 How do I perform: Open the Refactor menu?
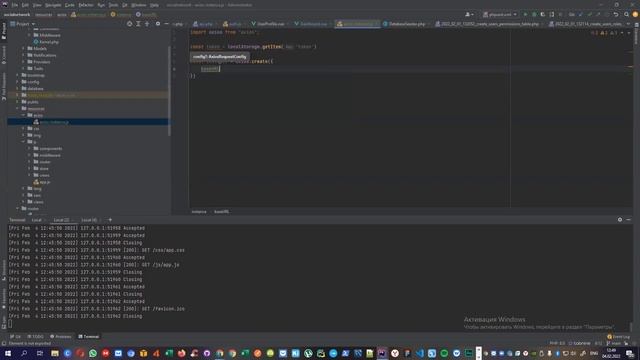click(x=86, y=5)
